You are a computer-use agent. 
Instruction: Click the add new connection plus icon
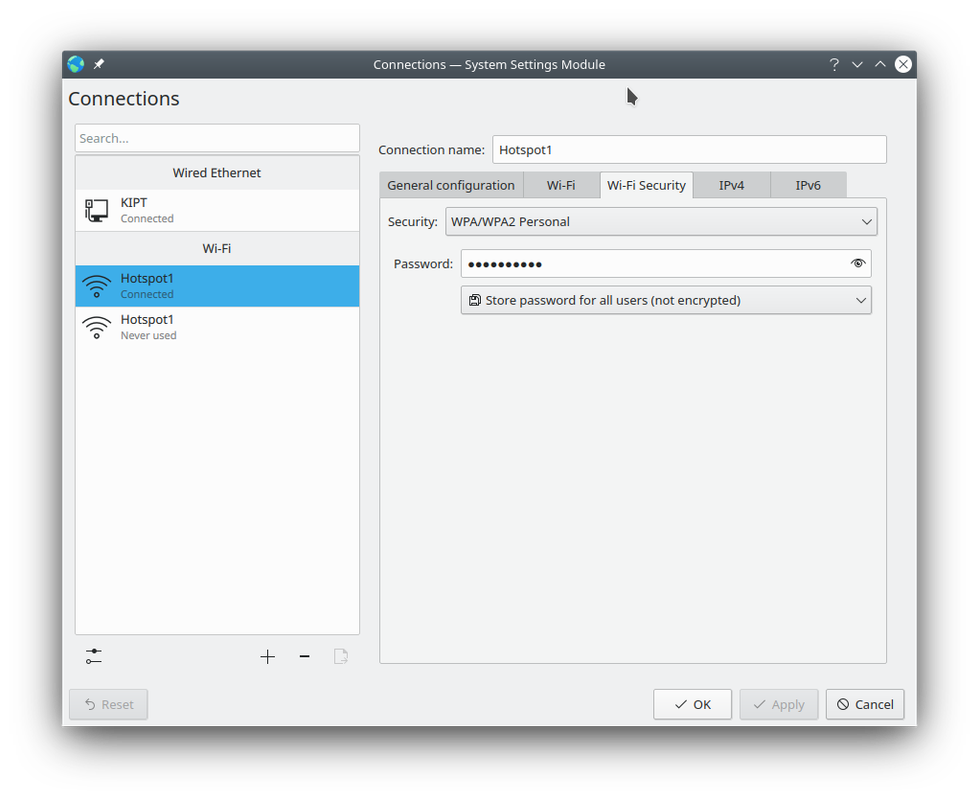267,656
